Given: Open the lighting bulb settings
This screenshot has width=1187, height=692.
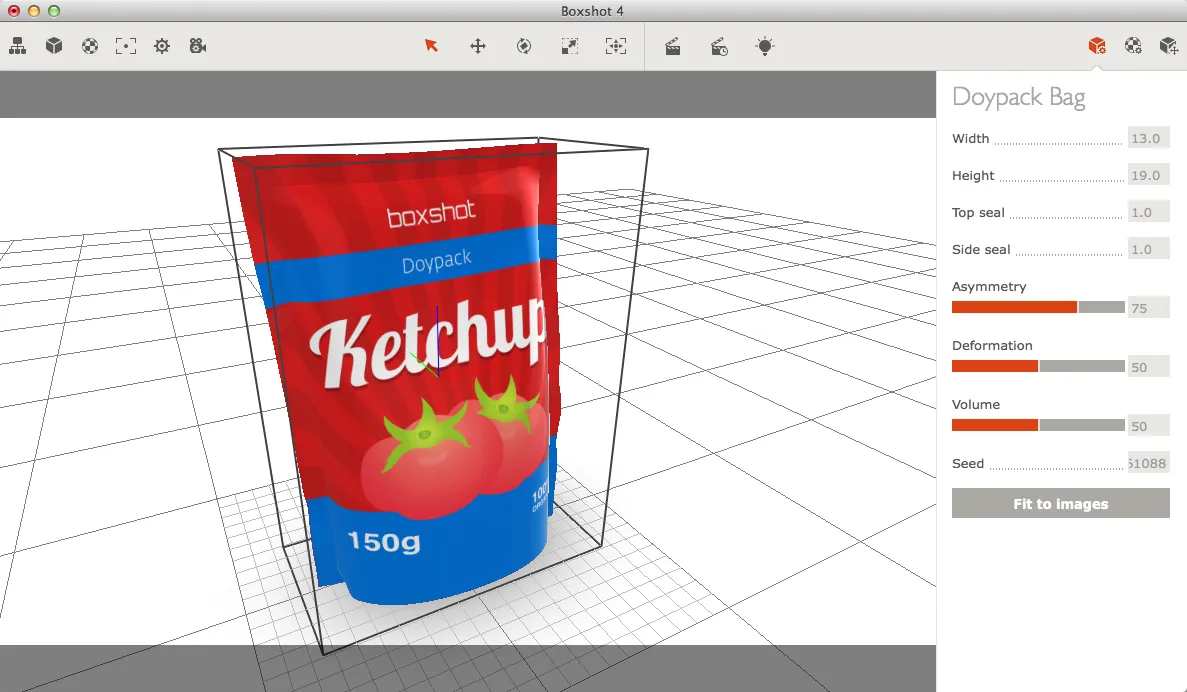Looking at the screenshot, I should tap(765, 46).
